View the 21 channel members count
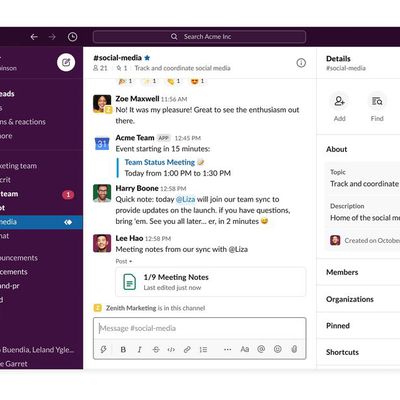This screenshot has height=400, width=400. (x=100, y=68)
